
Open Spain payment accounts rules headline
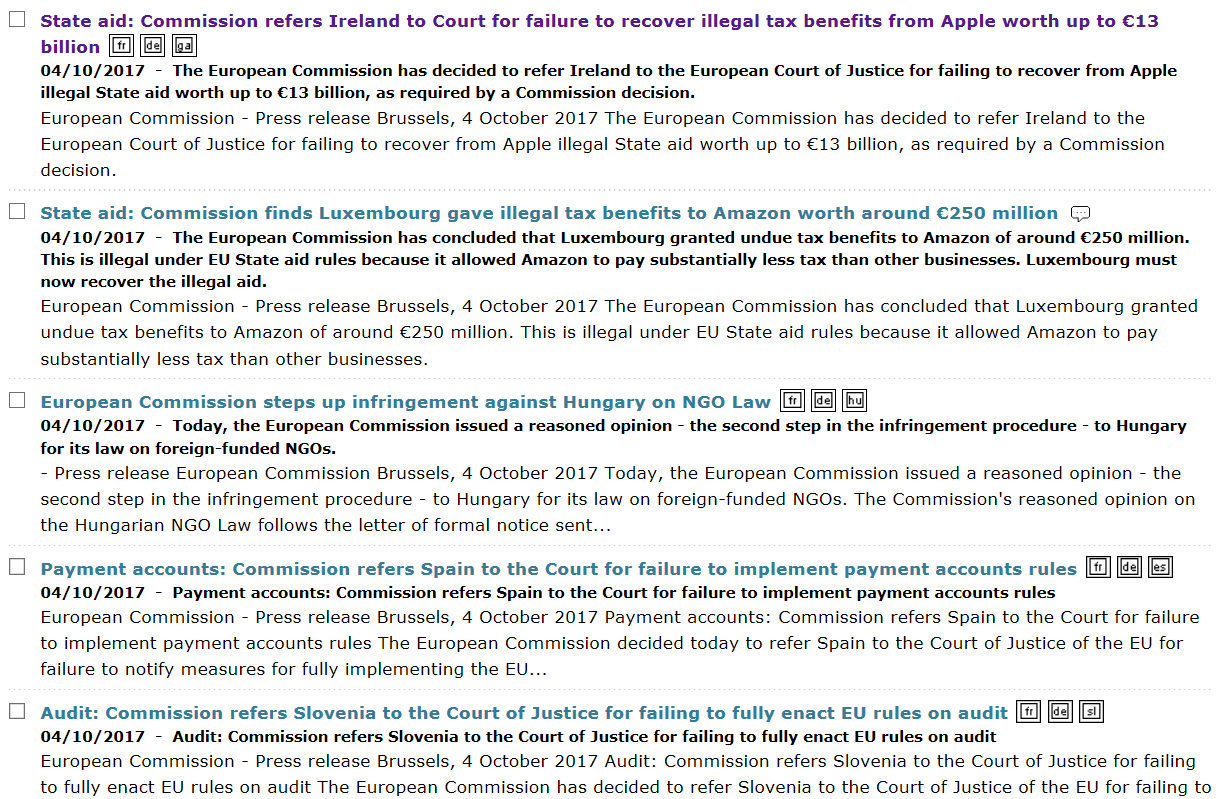pos(558,569)
